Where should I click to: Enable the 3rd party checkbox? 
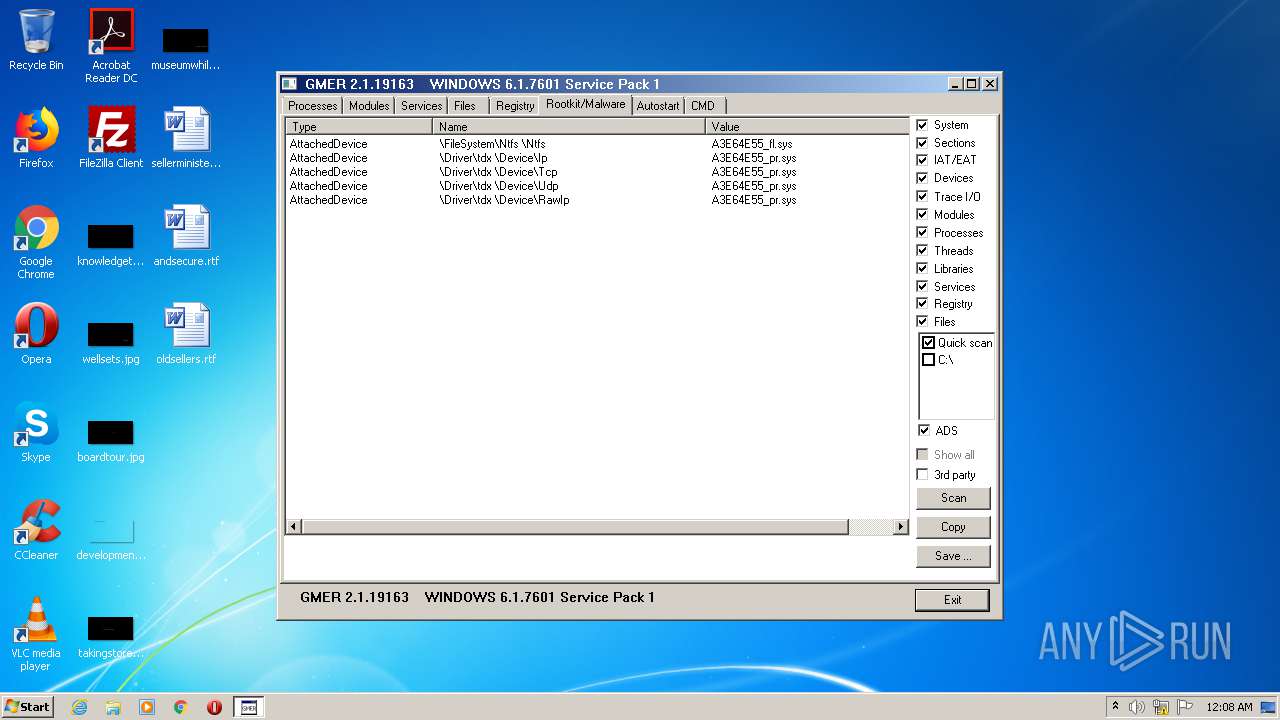[x=922, y=475]
